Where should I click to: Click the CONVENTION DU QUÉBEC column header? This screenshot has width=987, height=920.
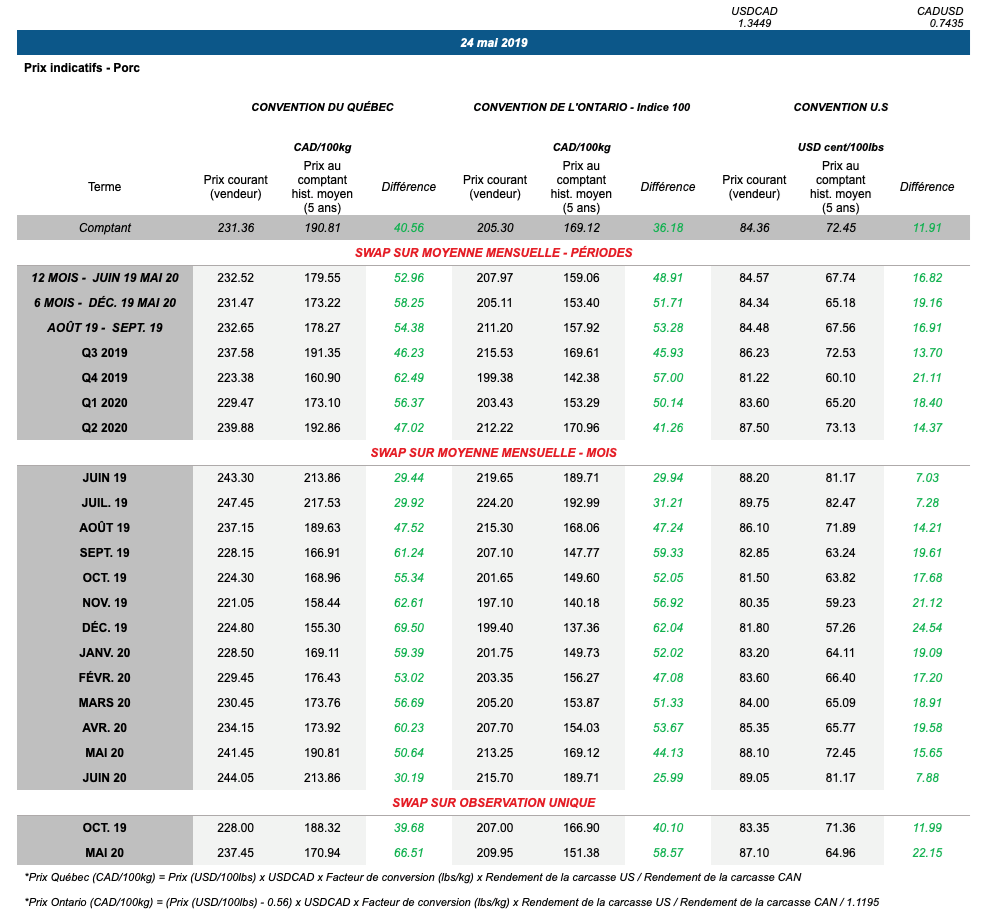[322, 107]
